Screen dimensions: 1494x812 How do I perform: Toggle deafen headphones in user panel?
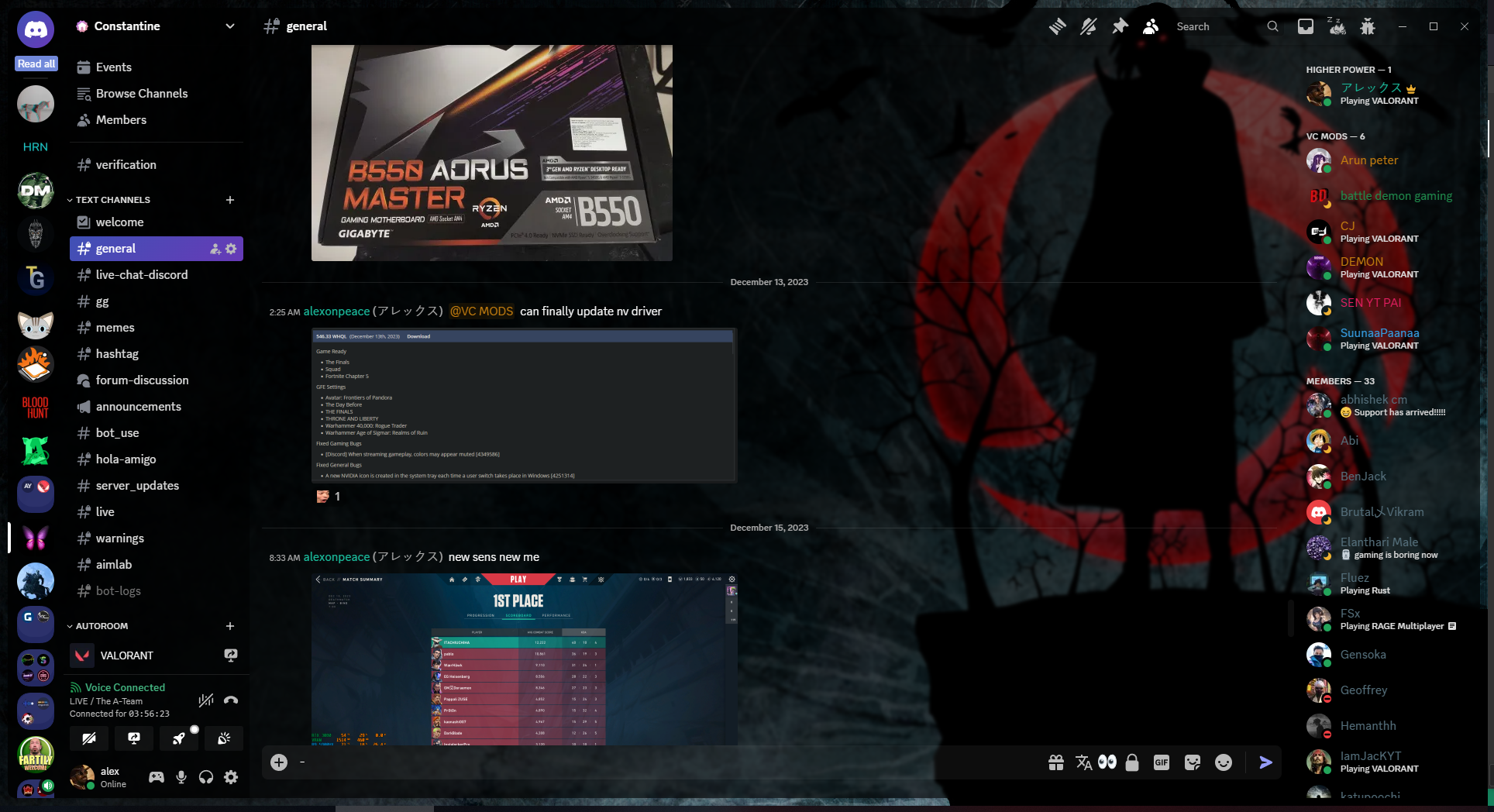[x=206, y=777]
